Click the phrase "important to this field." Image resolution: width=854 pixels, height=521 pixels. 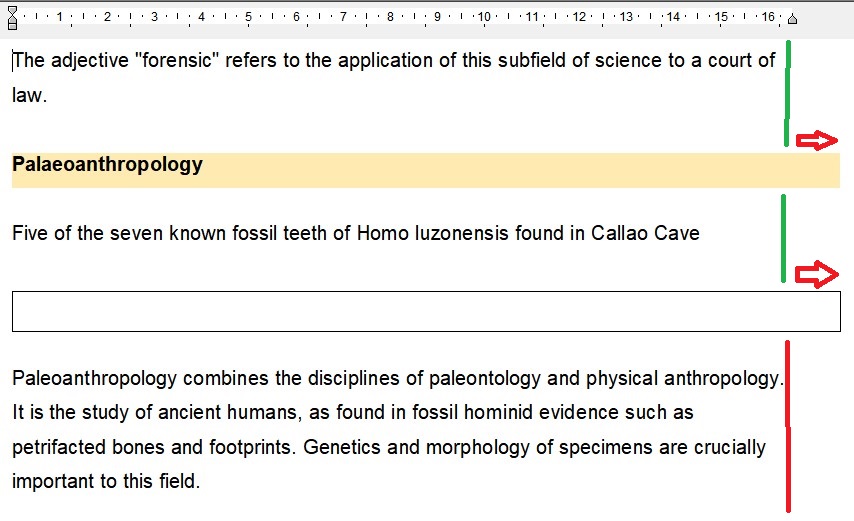click(x=106, y=481)
